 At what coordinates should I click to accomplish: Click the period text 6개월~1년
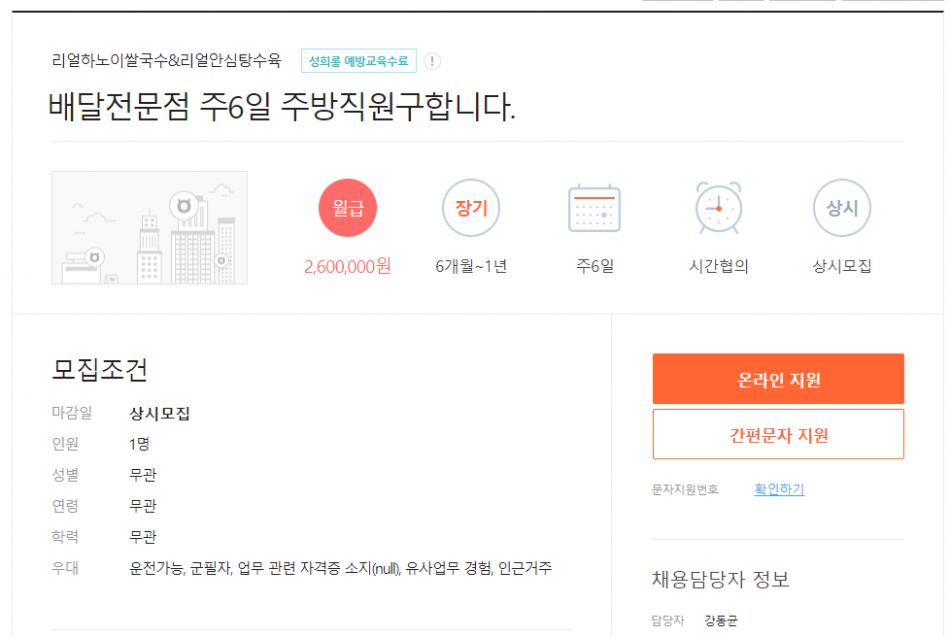click(471, 266)
